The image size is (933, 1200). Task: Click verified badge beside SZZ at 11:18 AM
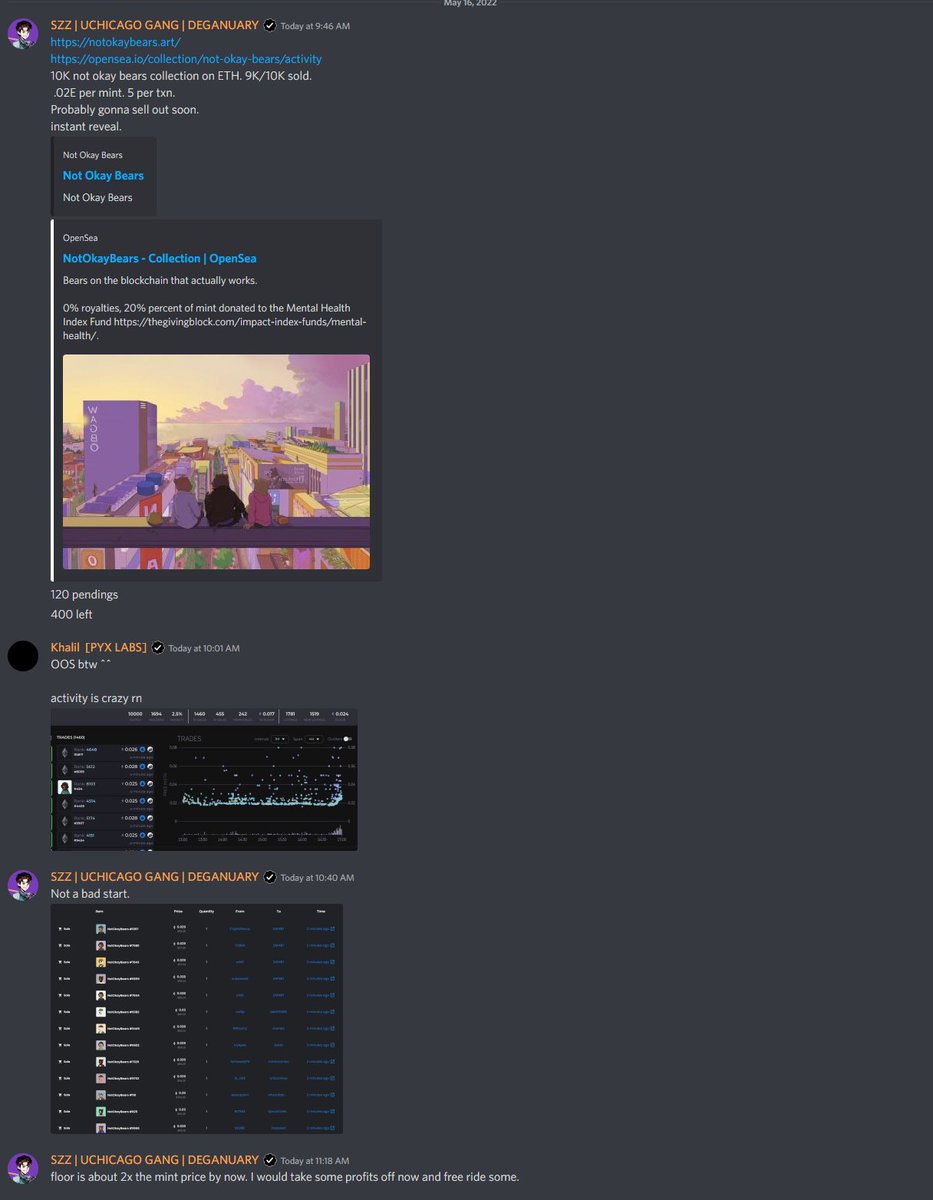coord(269,1160)
